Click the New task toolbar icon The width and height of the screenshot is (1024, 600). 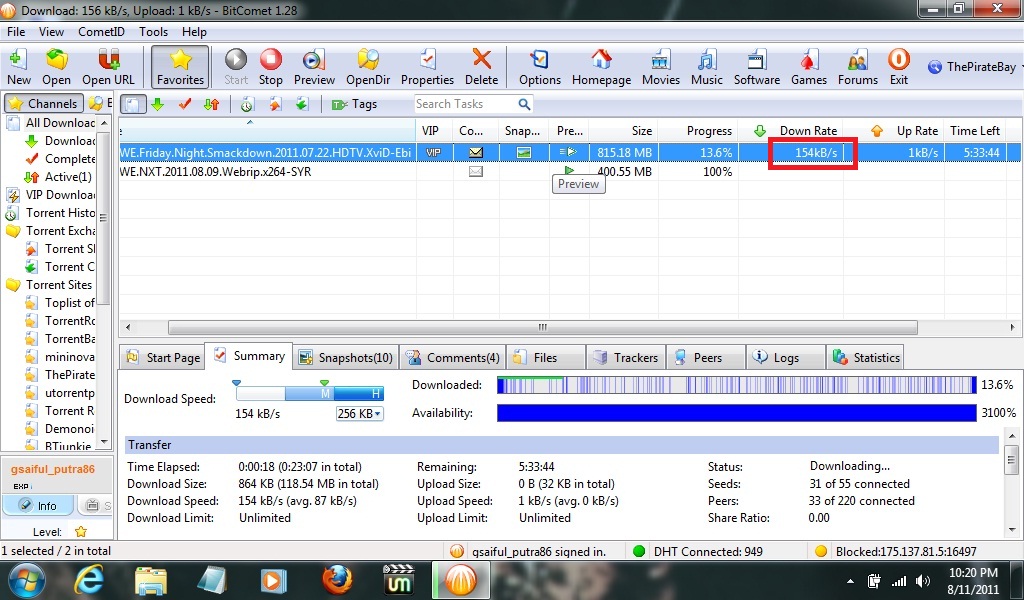coord(18,67)
